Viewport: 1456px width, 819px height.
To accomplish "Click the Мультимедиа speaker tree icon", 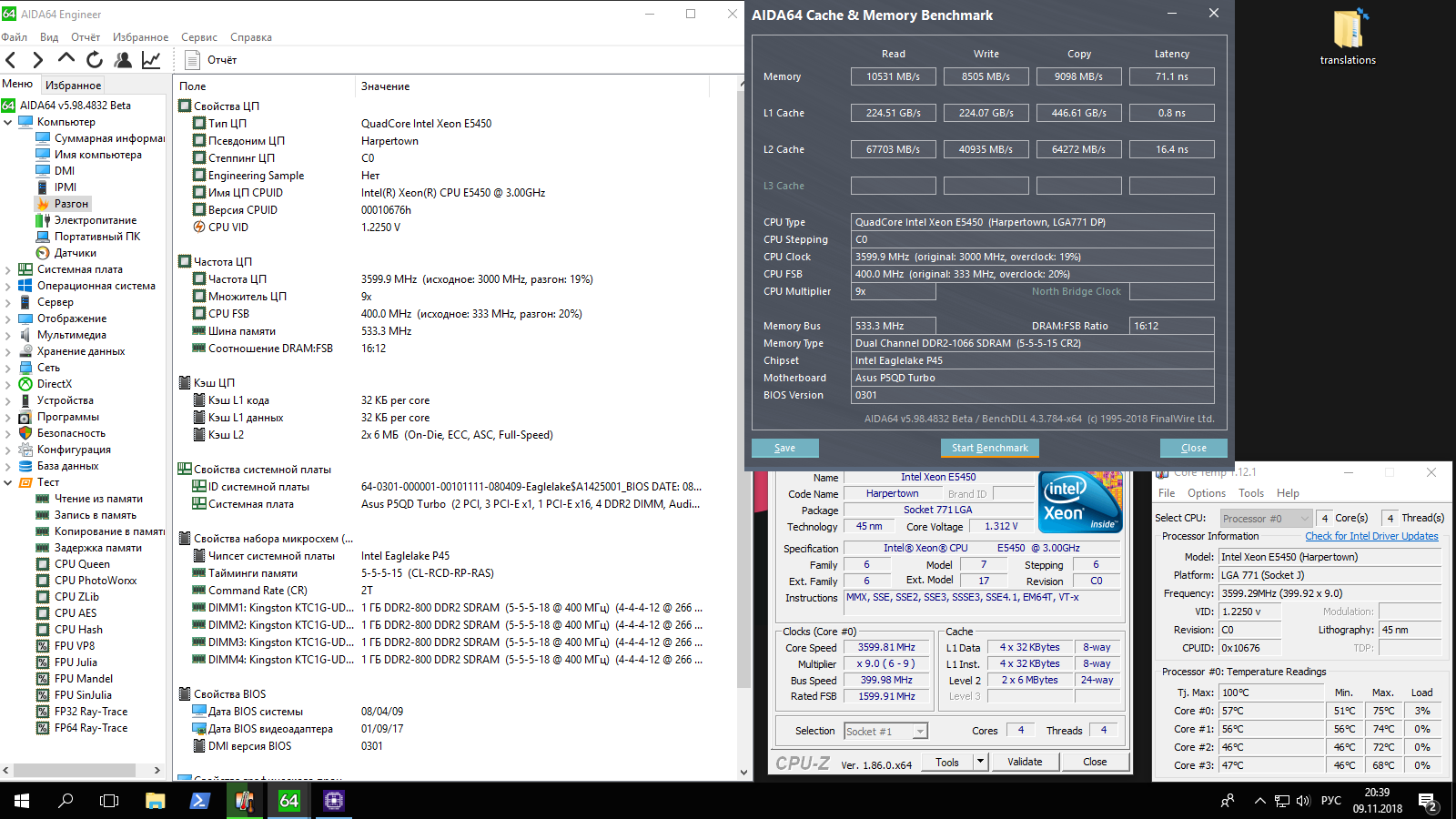I will pyautogui.click(x=25, y=335).
